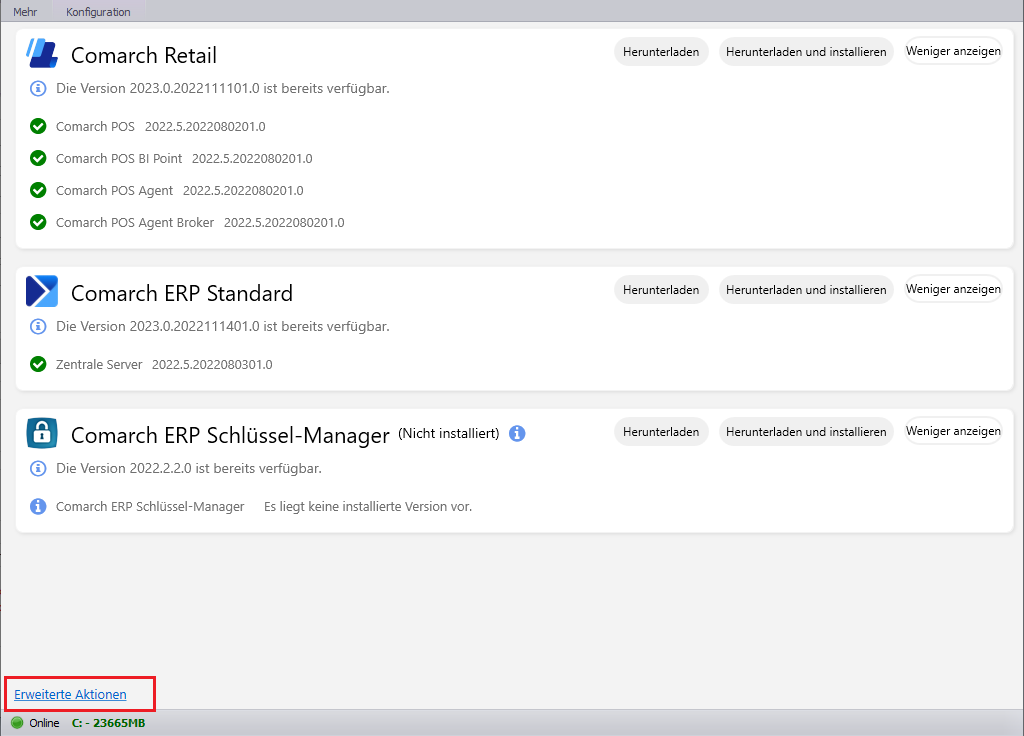Click the Comarch Retail product logo

point(42,53)
